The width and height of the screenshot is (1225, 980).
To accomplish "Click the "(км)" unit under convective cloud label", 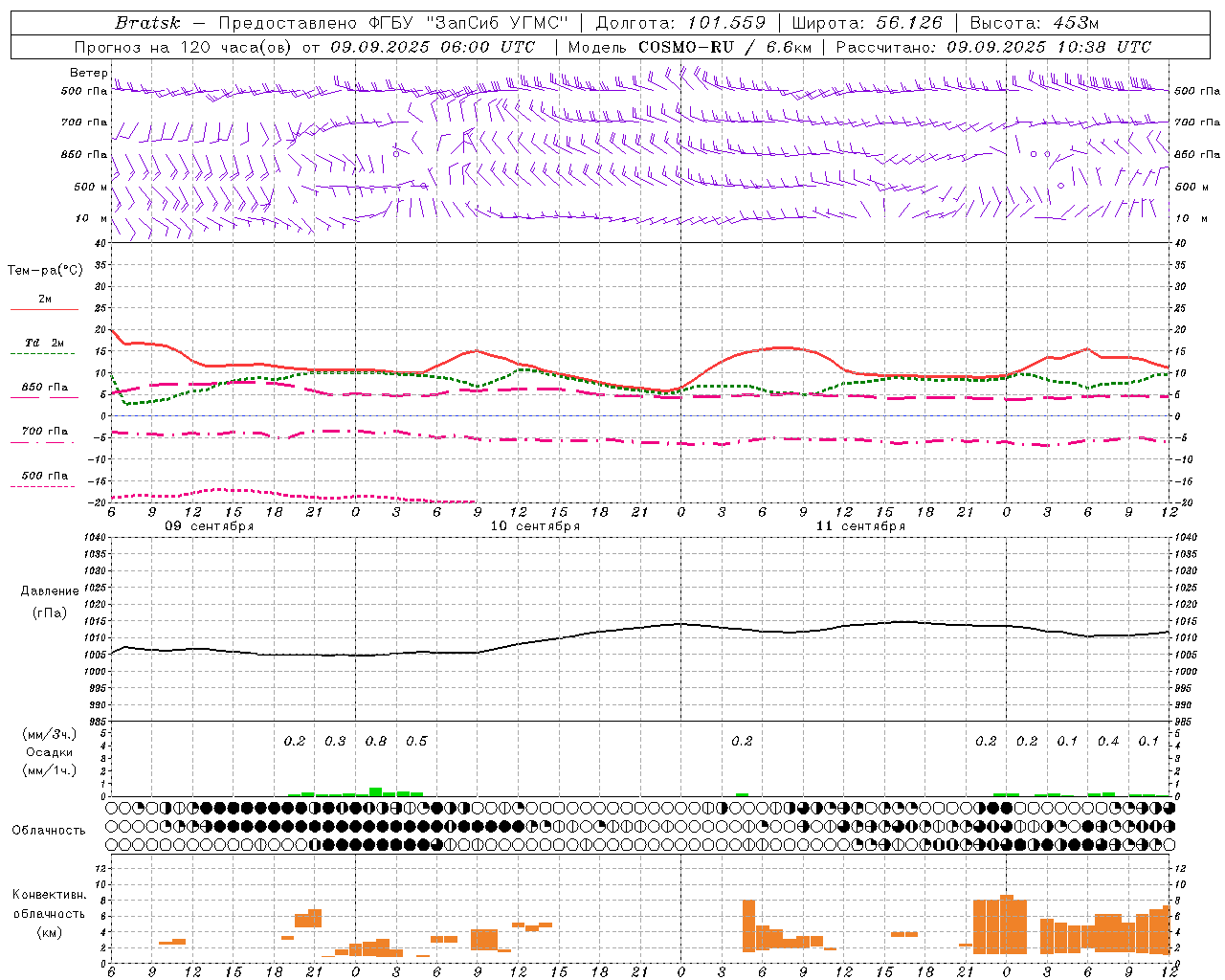I will pos(50,932).
